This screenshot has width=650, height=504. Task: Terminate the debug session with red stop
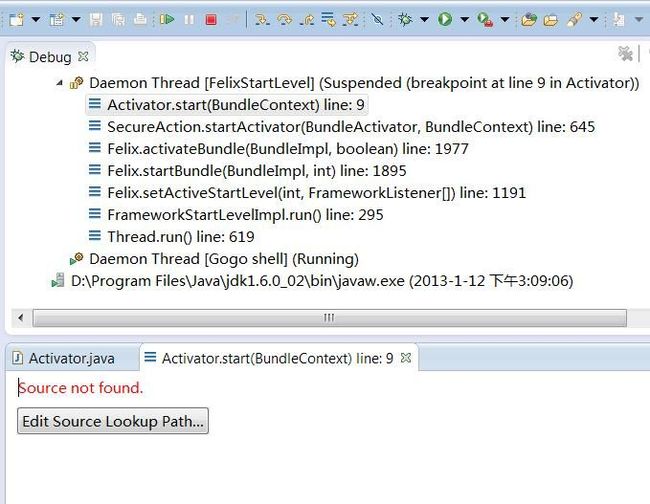pos(211,19)
